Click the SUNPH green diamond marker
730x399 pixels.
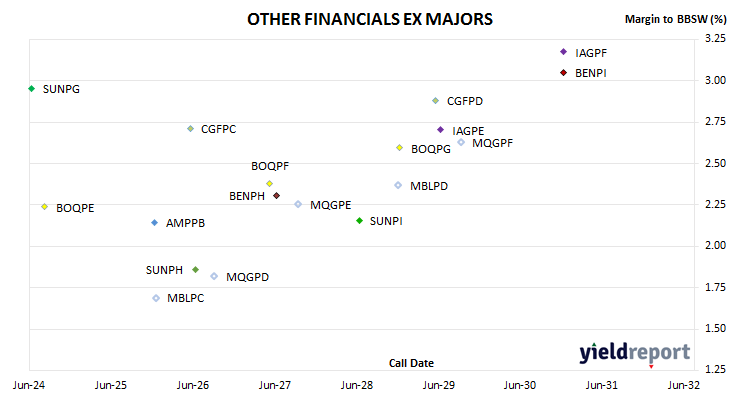[x=196, y=270]
